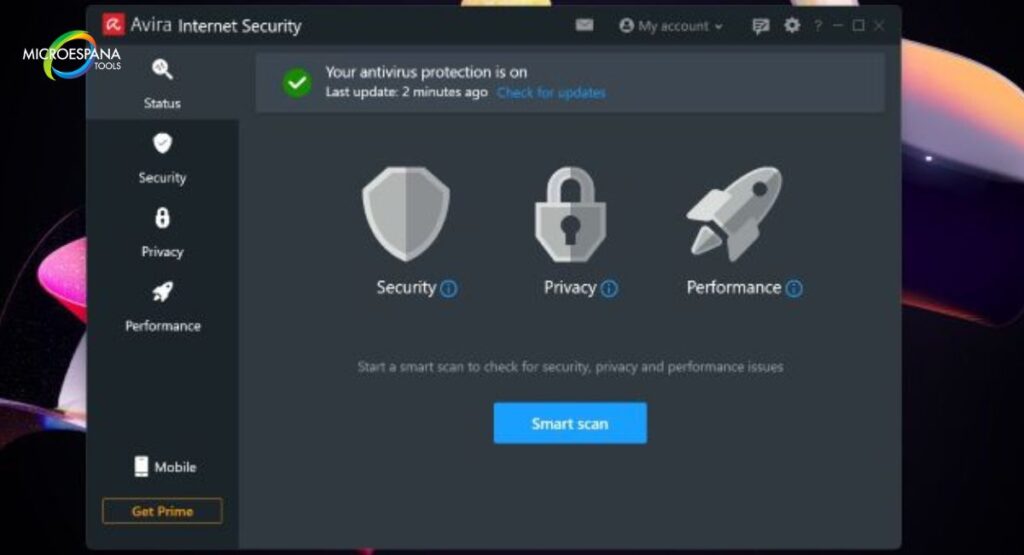Click the help question mark icon

pos(819,26)
